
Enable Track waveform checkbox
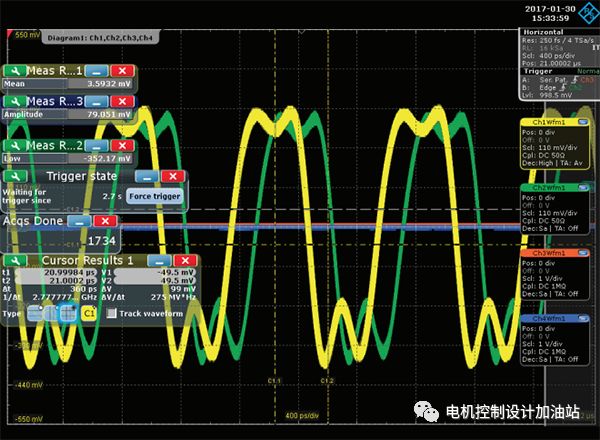[x=111, y=313]
